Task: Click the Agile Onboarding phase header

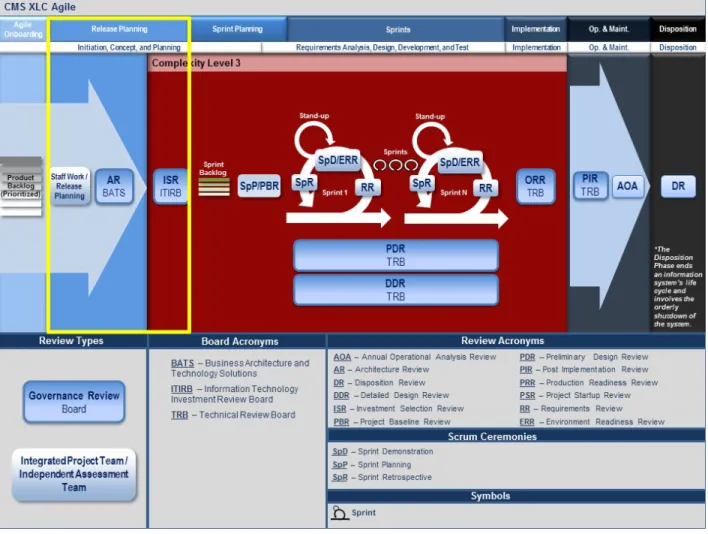Action: pyautogui.click(x=23, y=29)
